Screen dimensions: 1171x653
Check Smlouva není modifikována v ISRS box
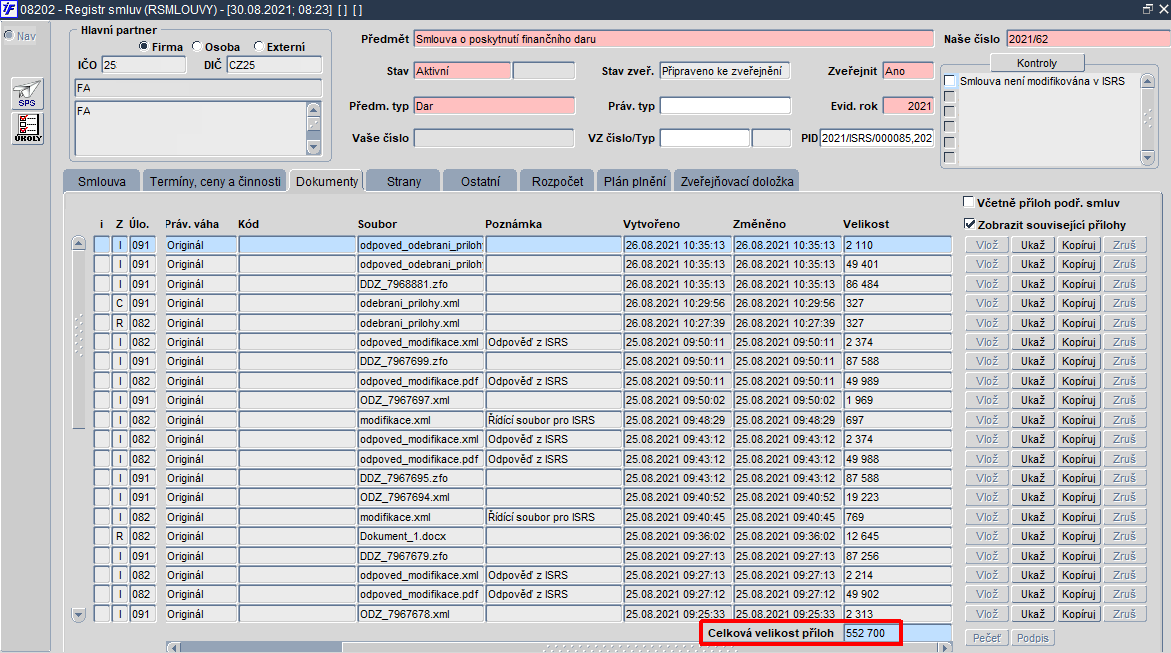tap(949, 81)
